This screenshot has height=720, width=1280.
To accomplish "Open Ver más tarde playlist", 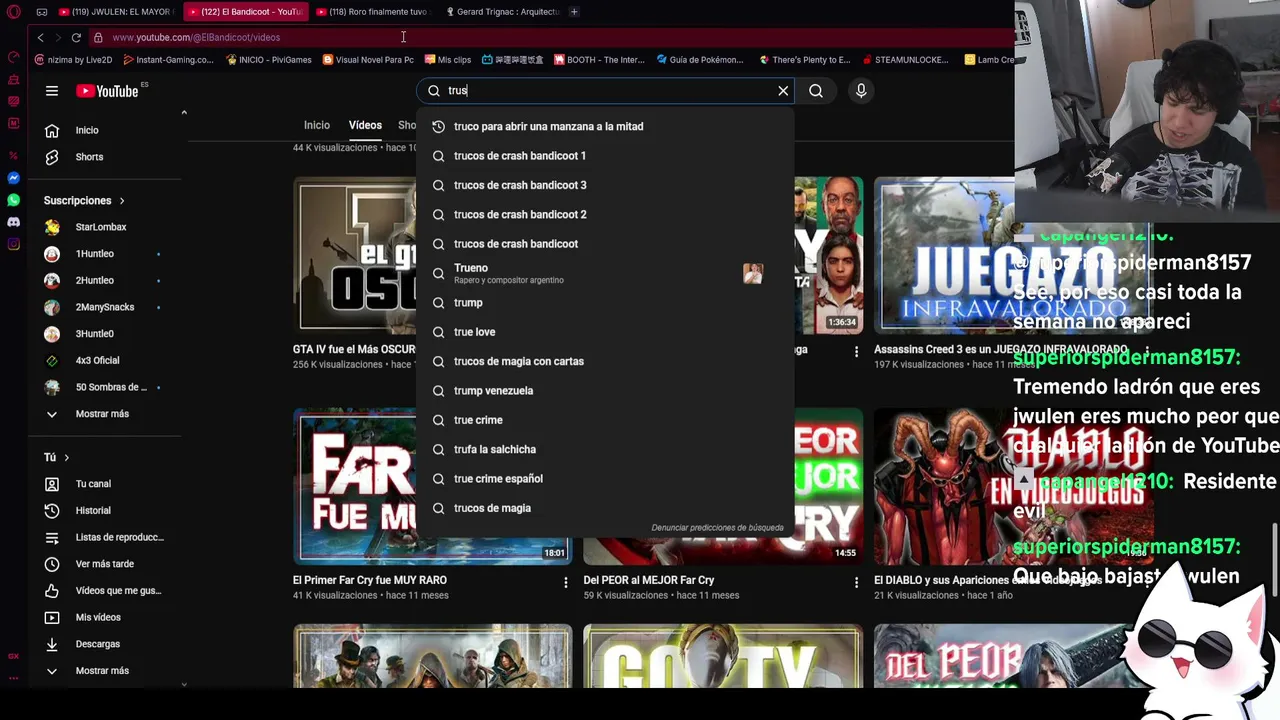I will click(104, 564).
